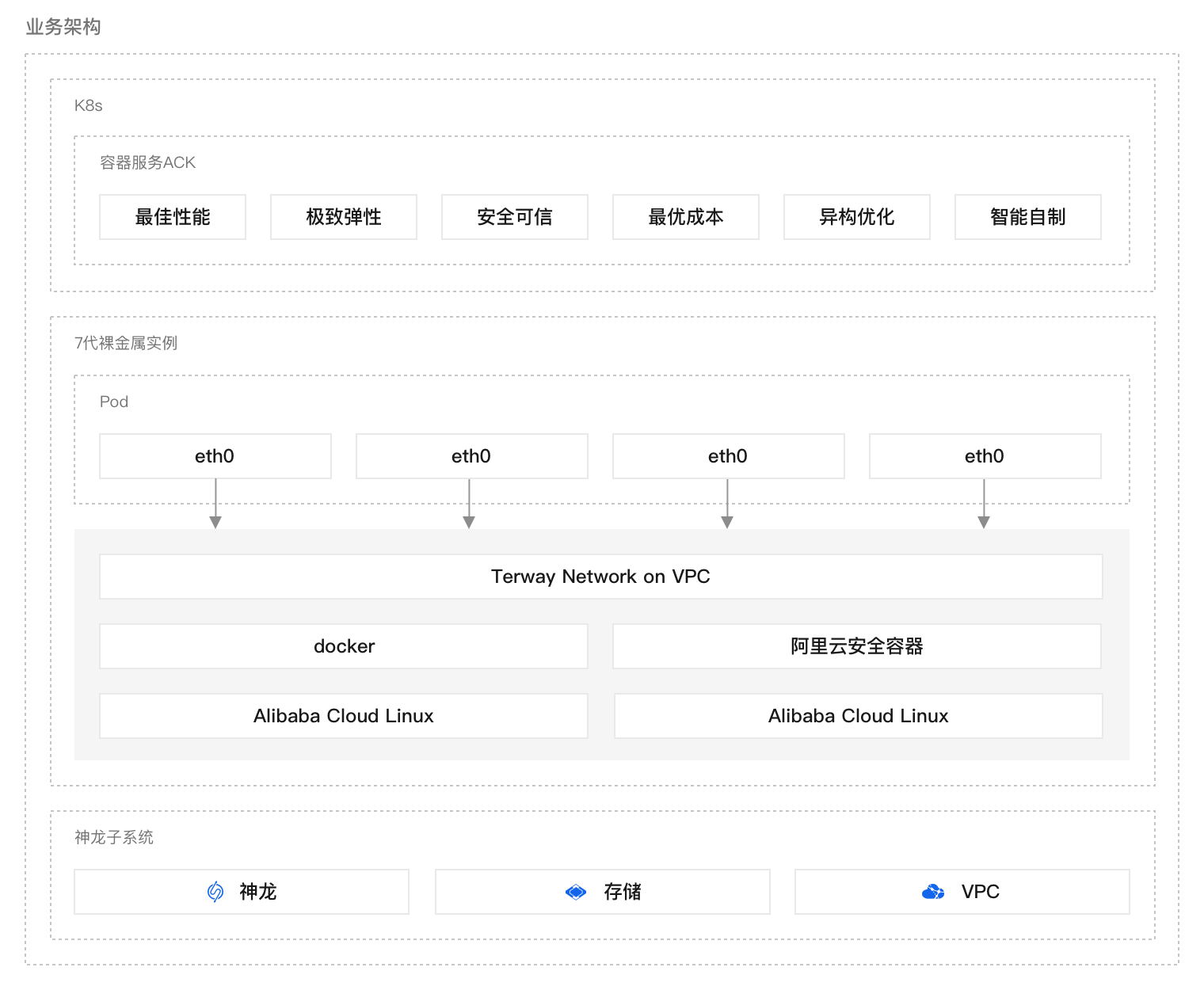Click the 容器服务ACK label

click(148, 162)
